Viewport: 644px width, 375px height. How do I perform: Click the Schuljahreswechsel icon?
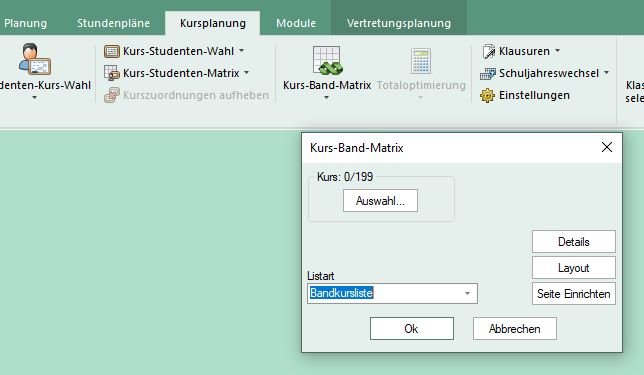[x=488, y=73]
